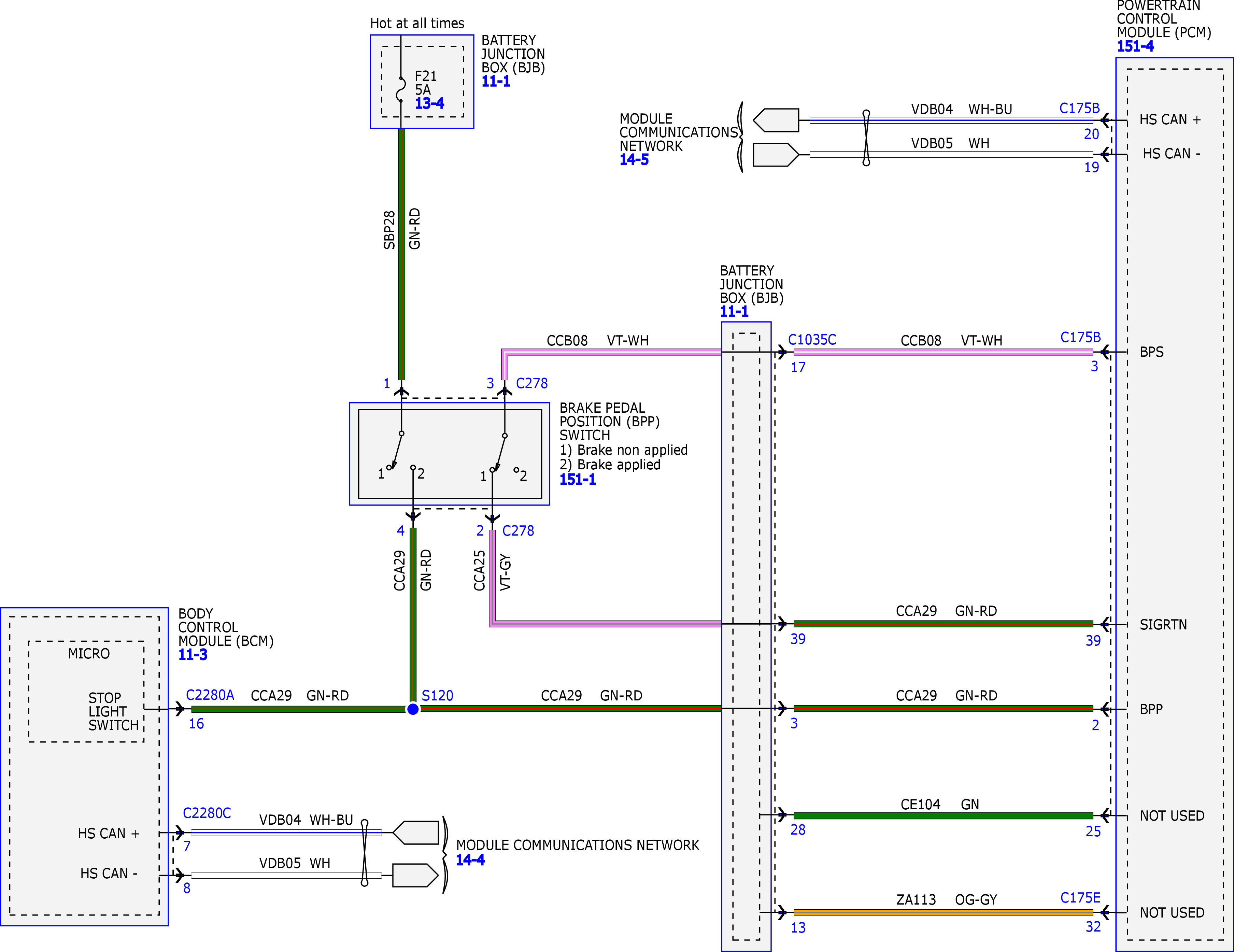Screen dimensions: 1234x952
Task: Click the BPS pin label on PCM
Action: click(x=1151, y=352)
